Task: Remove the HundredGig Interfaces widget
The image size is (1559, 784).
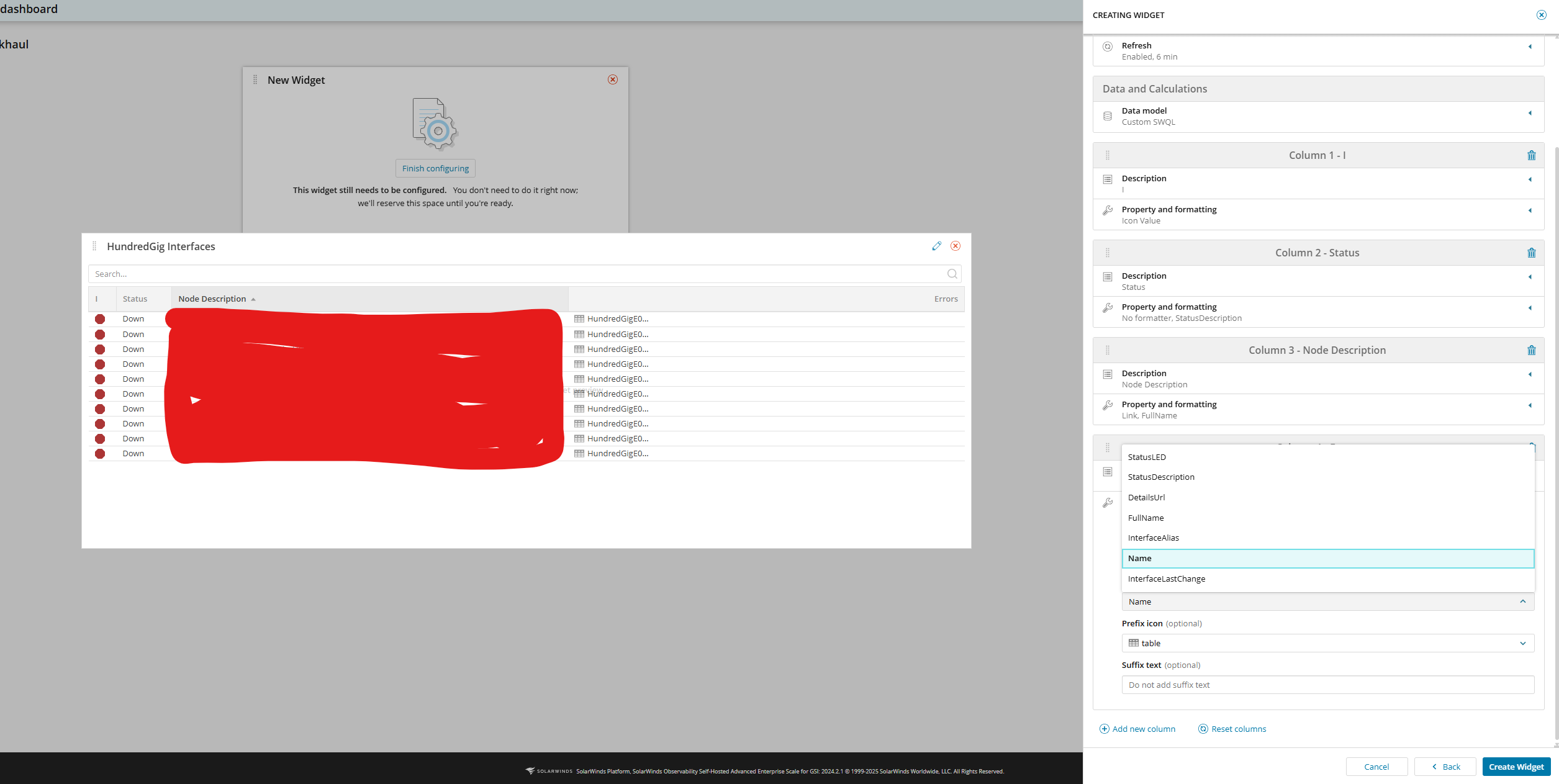Action: pyautogui.click(x=956, y=246)
